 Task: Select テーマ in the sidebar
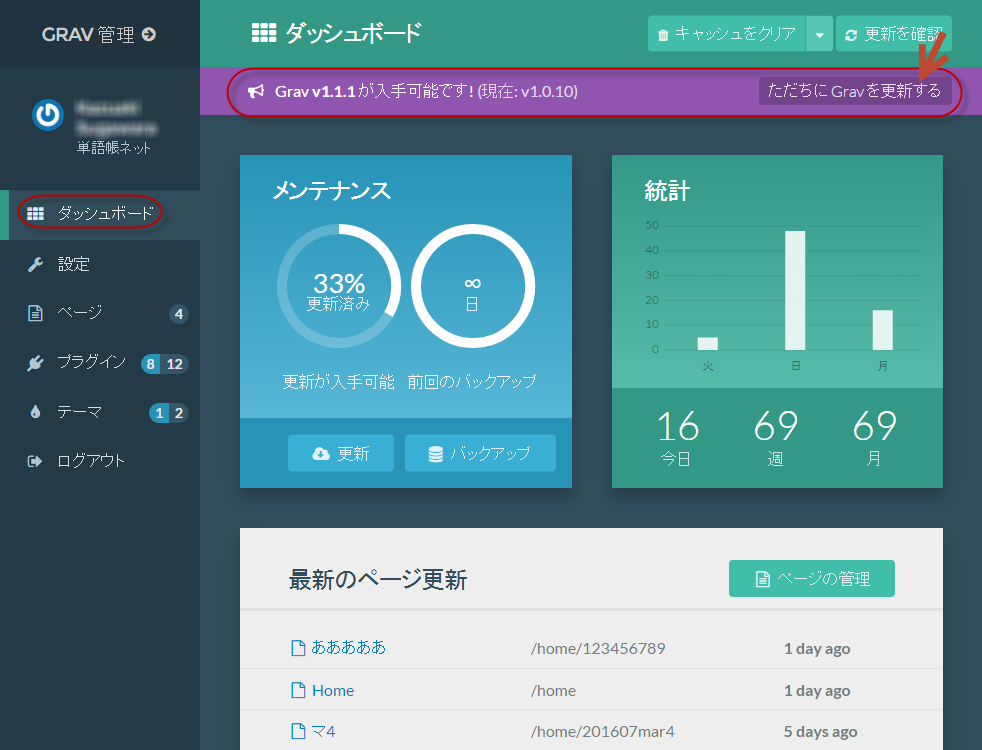[x=80, y=412]
